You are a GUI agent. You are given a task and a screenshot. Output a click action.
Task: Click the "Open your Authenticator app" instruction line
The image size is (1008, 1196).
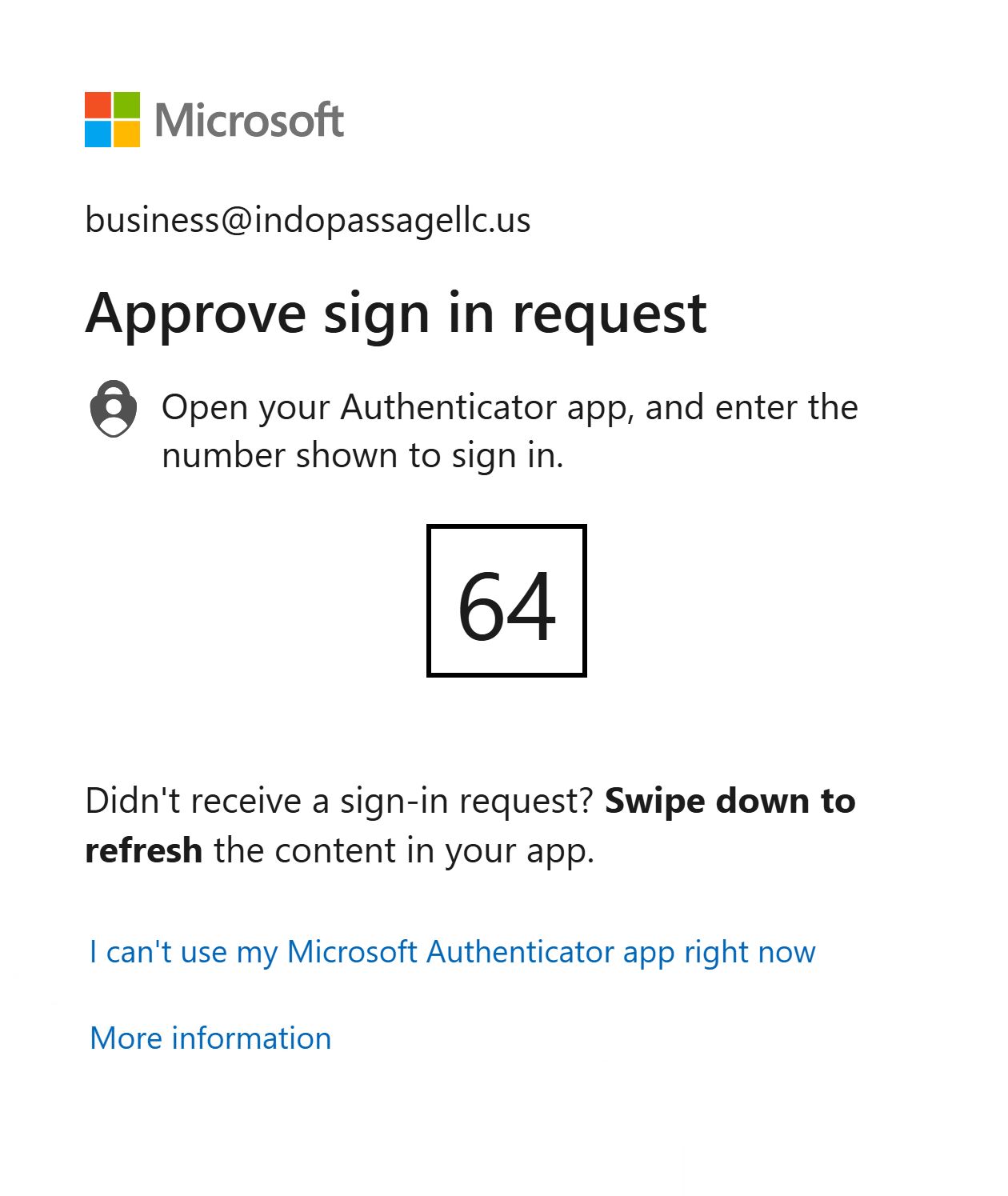coord(510,407)
